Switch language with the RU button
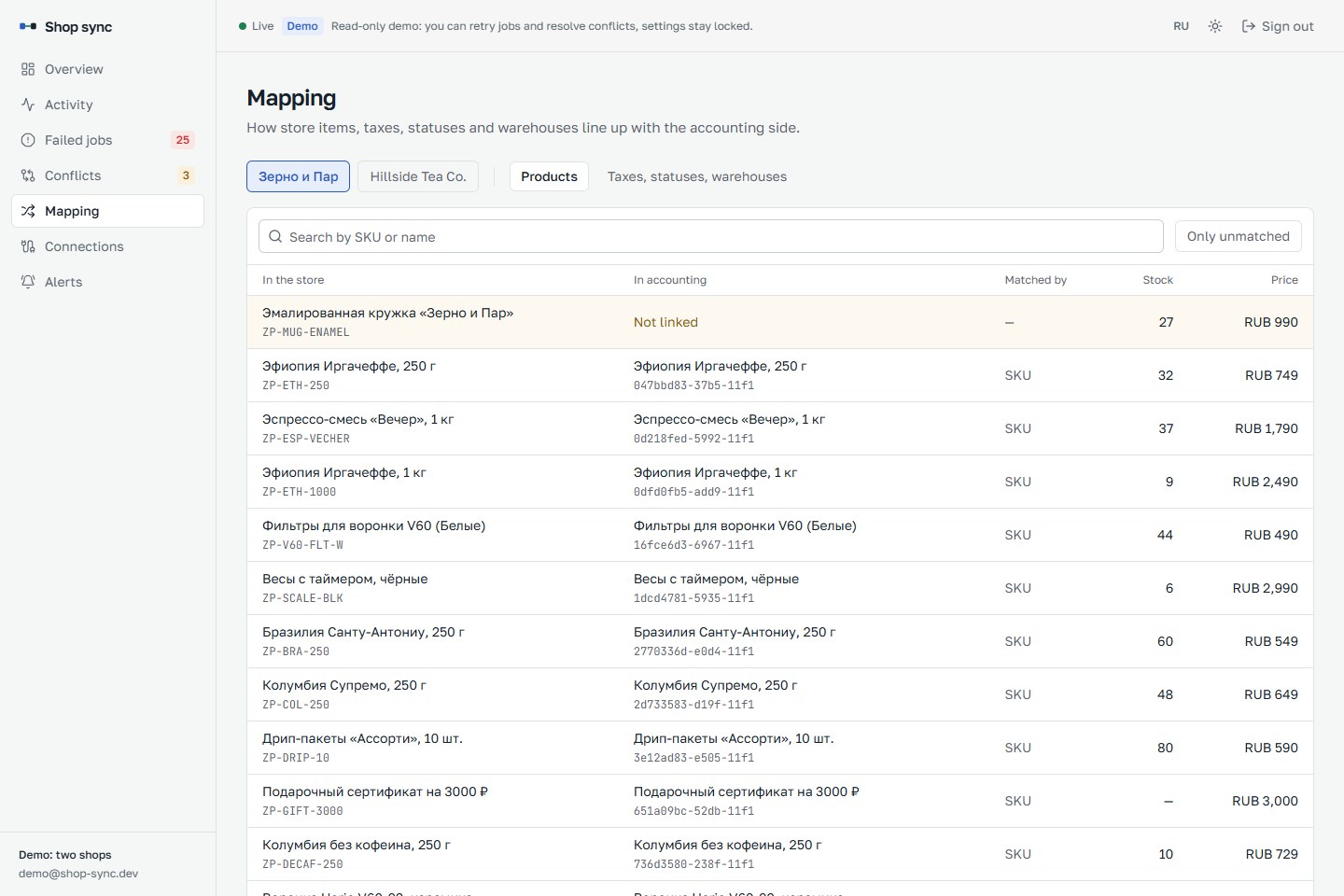1344x896 pixels. point(1182,26)
